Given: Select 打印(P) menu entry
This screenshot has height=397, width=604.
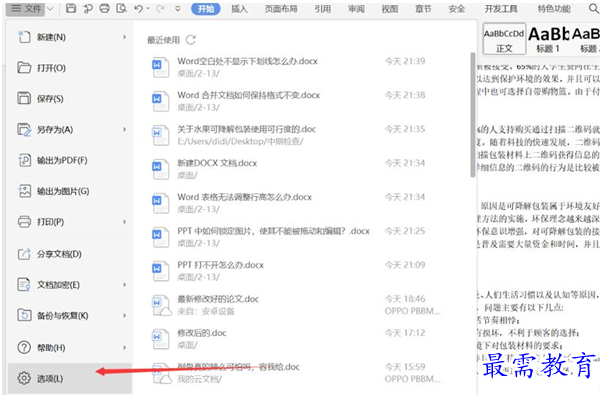Looking at the screenshot, I should 70,222.
